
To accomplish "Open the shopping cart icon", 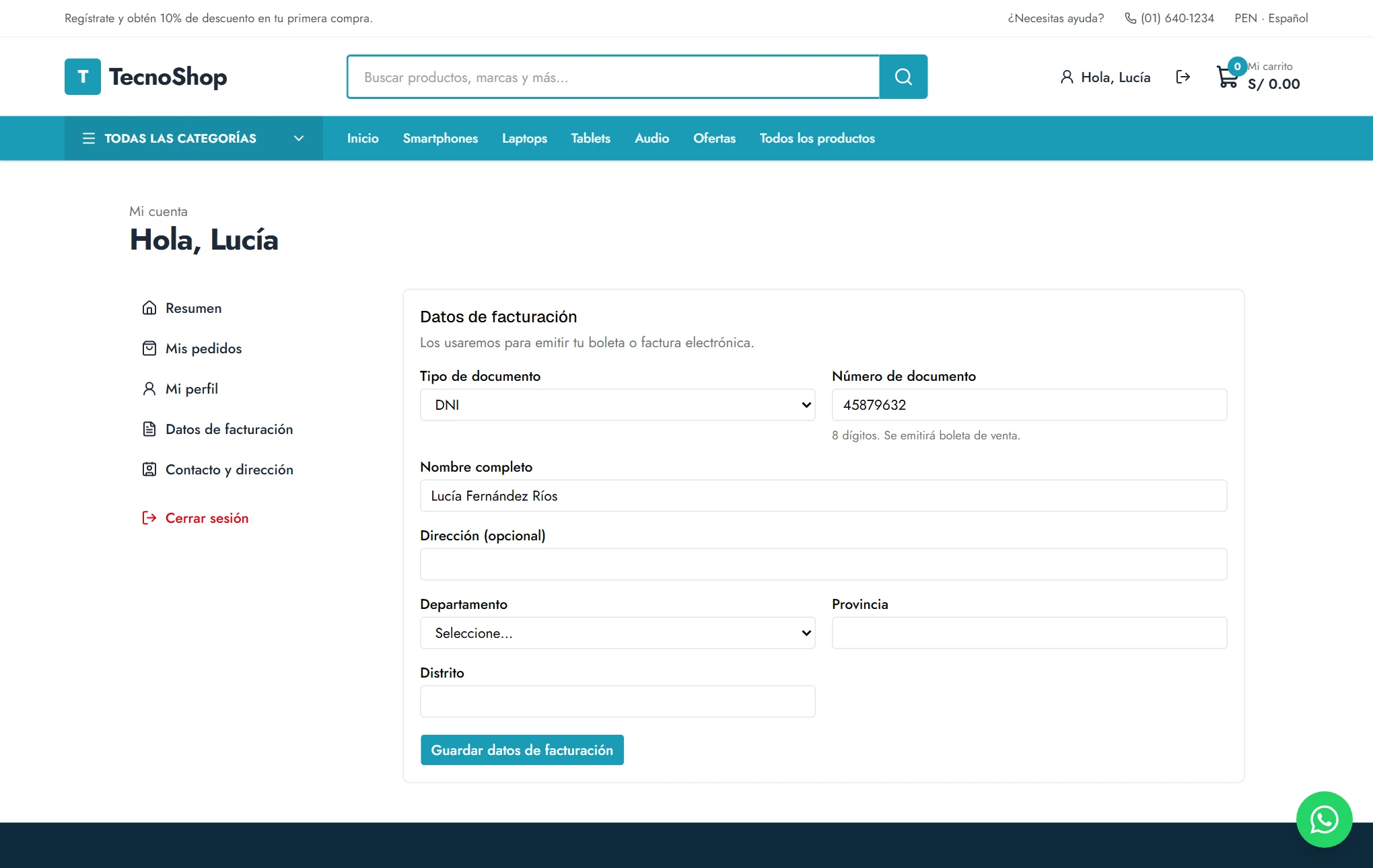I will pyautogui.click(x=1227, y=77).
